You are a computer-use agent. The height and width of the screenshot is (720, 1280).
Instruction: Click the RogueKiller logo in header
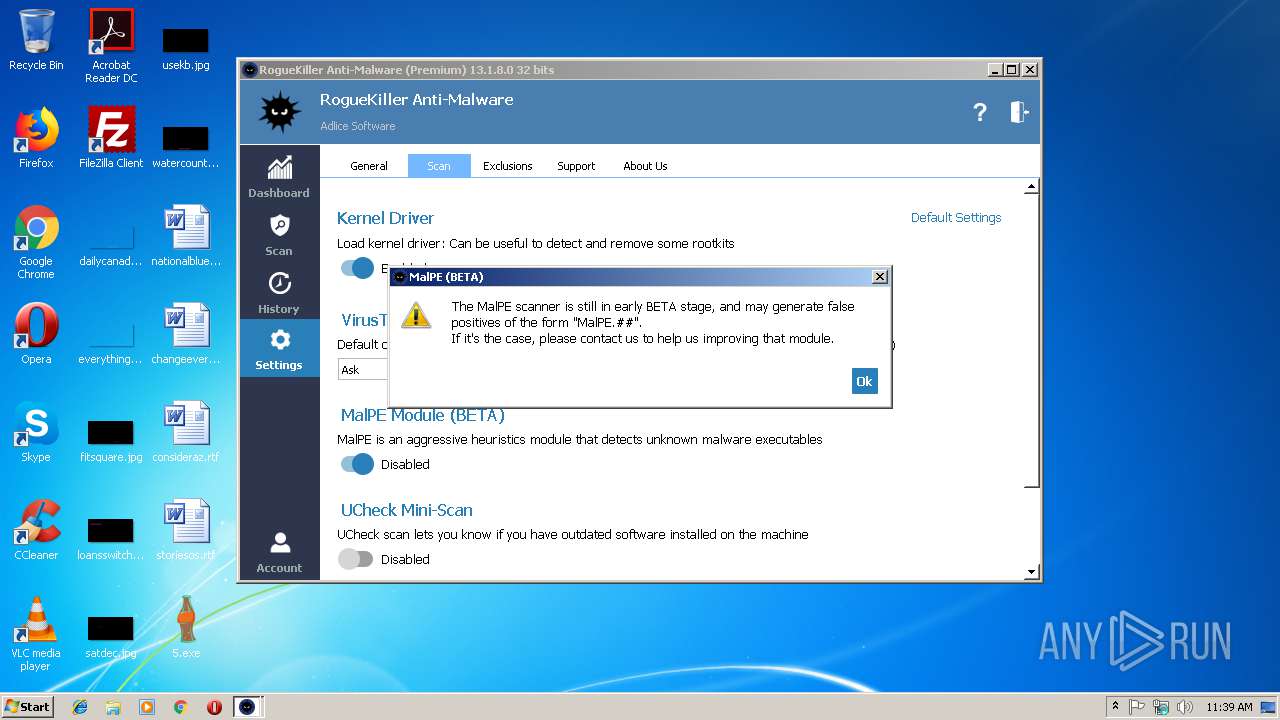[279, 112]
